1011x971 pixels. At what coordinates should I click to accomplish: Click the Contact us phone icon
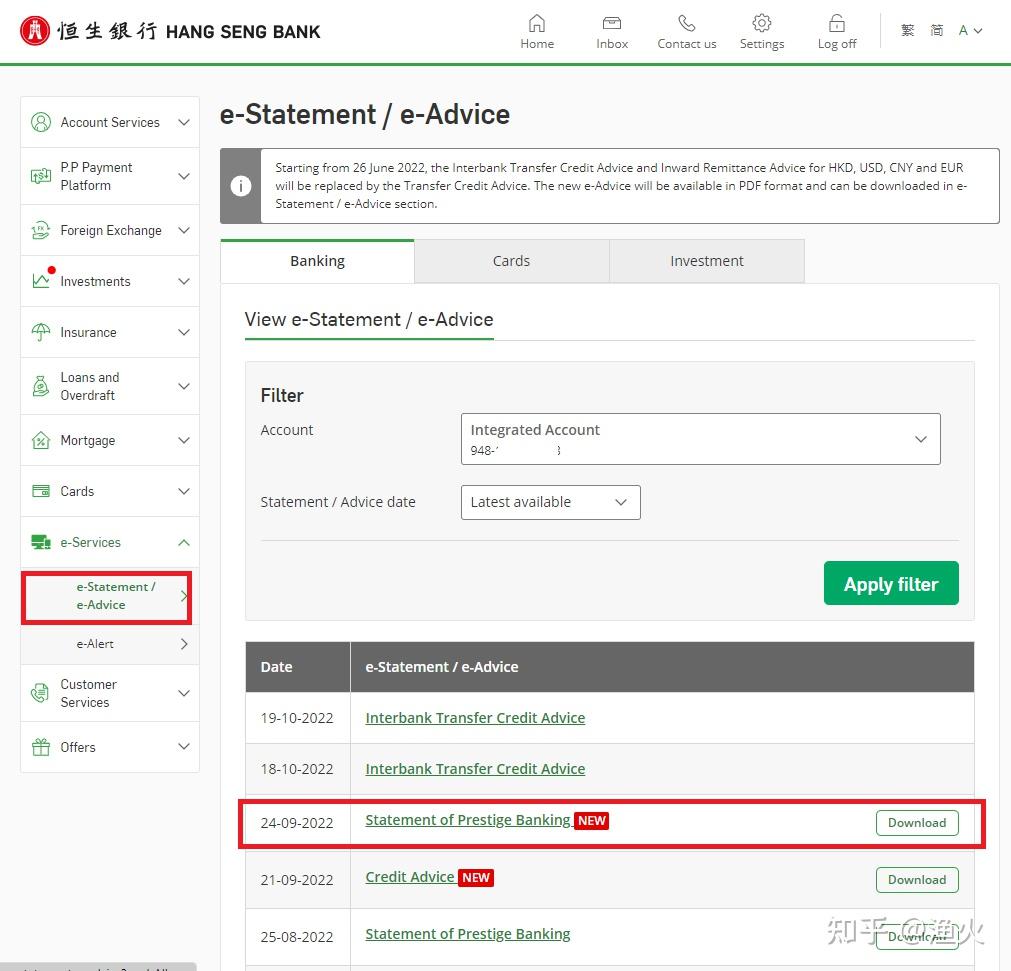[x=686, y=24]
